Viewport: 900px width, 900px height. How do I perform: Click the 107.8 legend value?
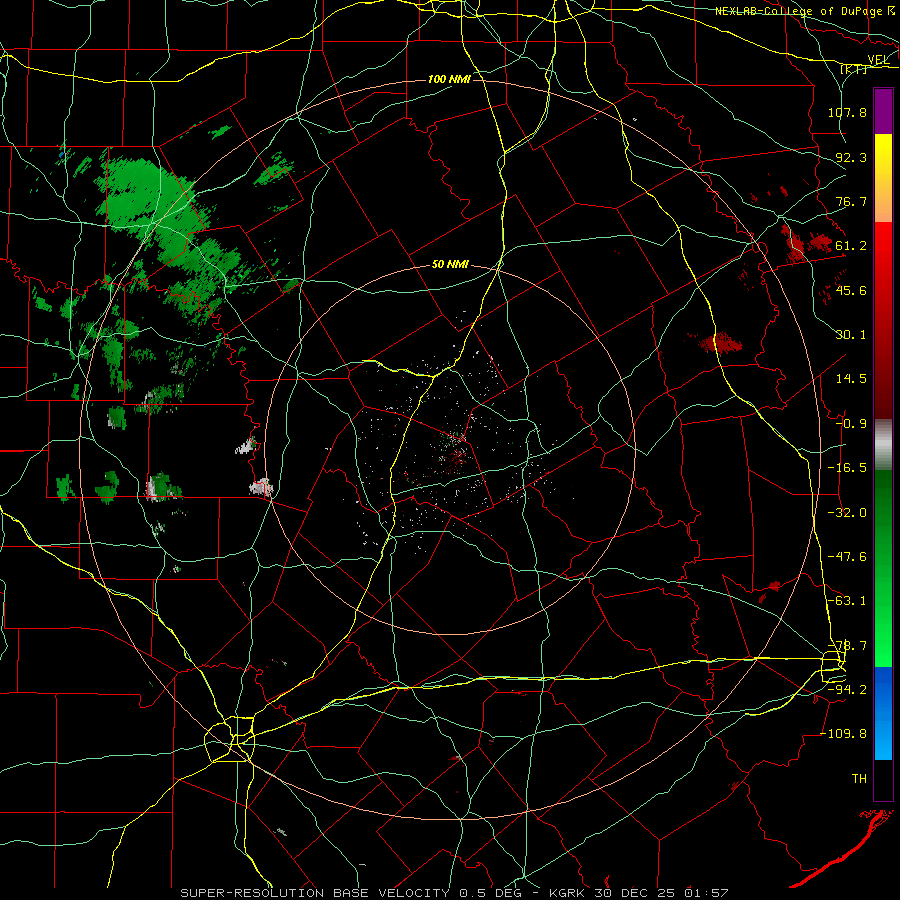(x=847, y=112)
